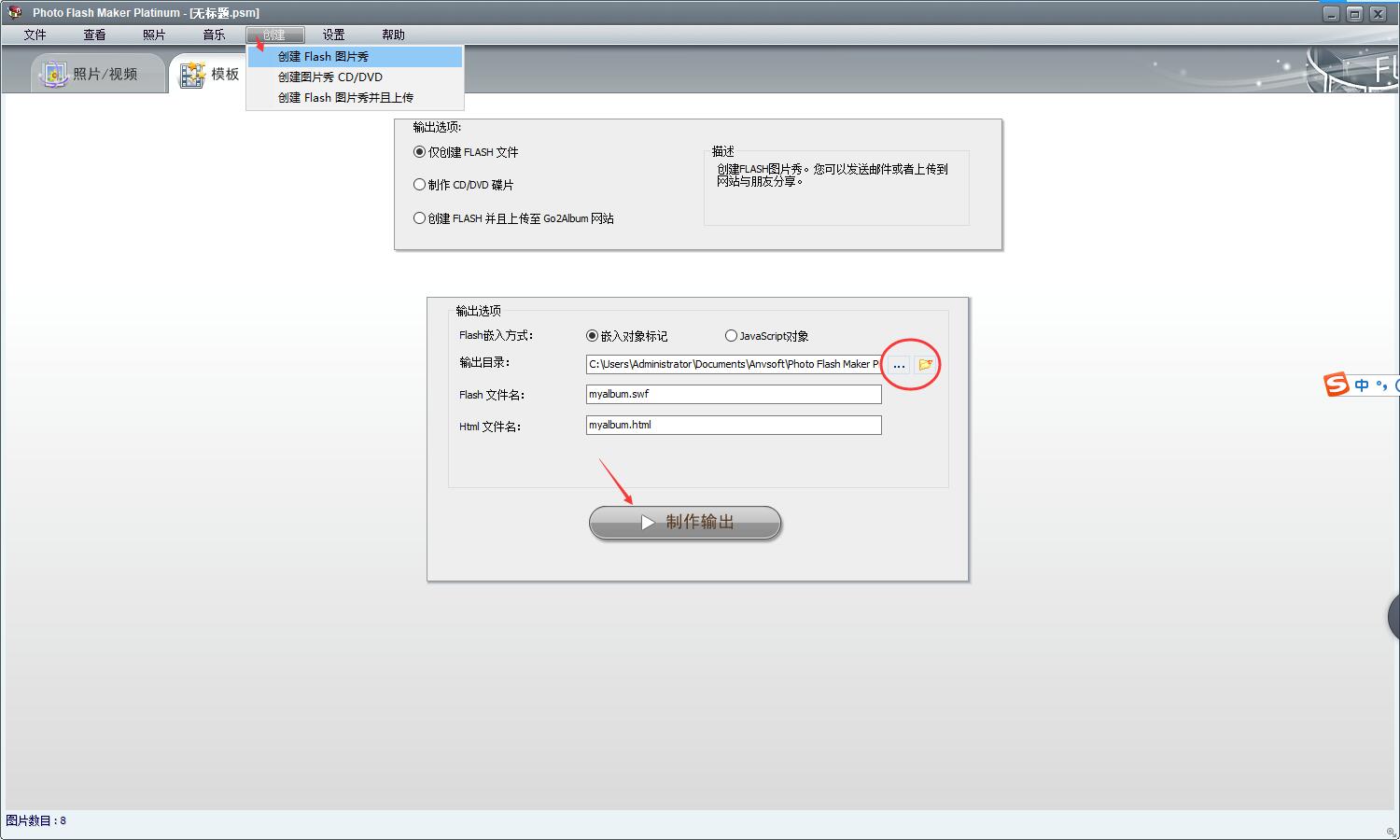This screenshot has width=1400, height=840.
Task: Open output folder with yellow folder icon
Action: coord(925,365)
